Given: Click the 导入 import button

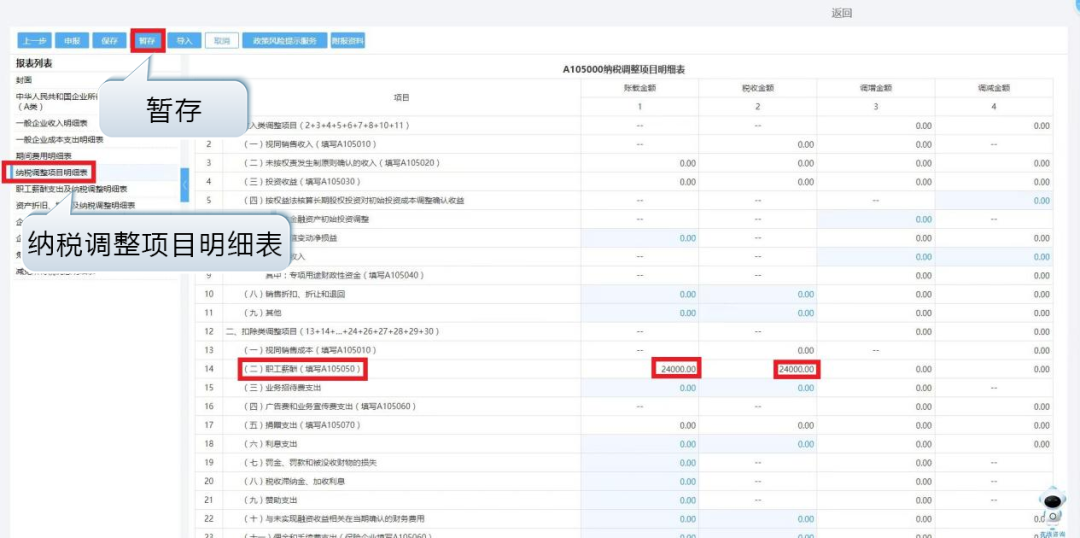Looking at the screenshot, I should point(184,41).
